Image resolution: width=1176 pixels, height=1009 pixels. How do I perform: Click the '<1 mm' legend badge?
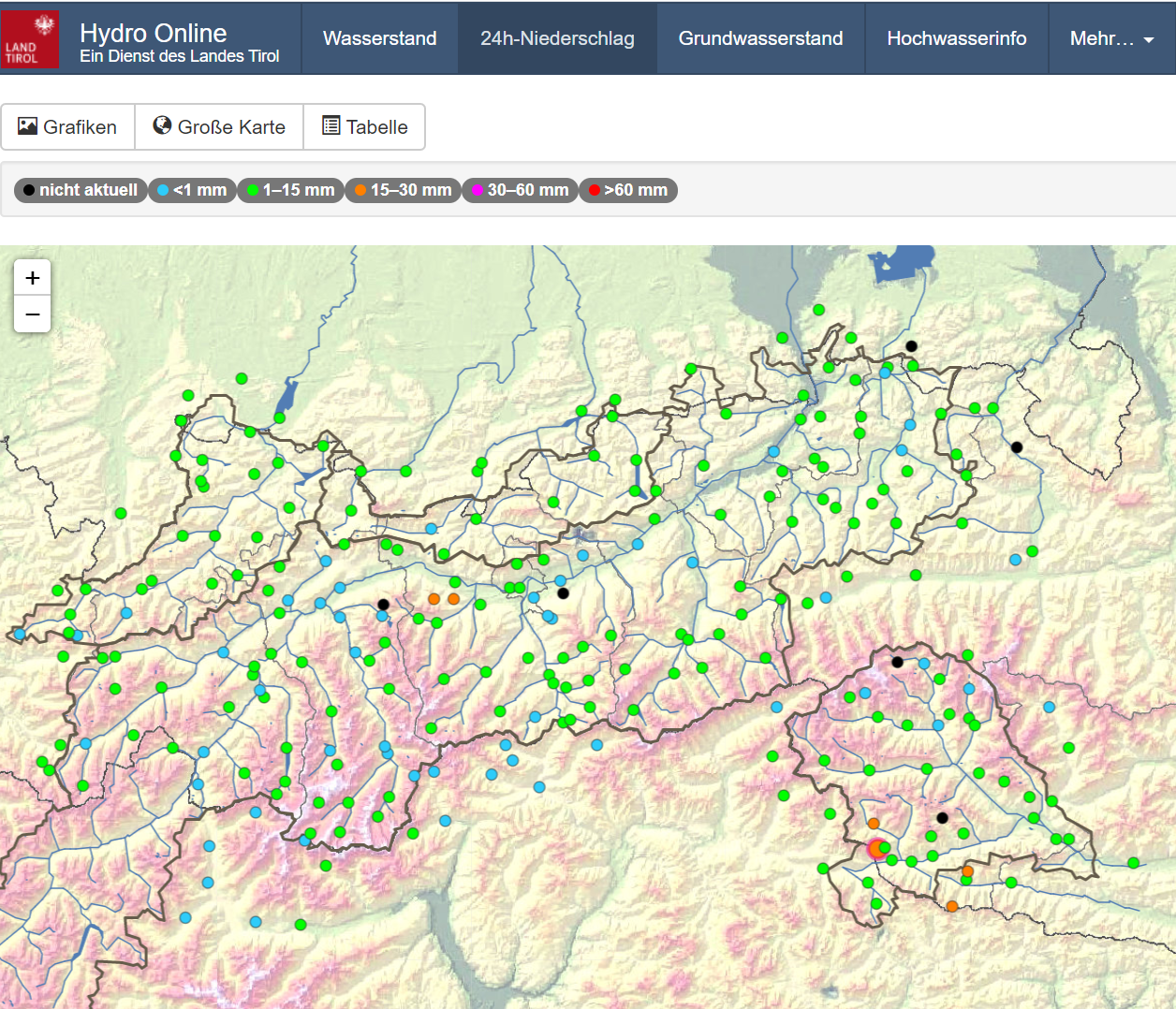pyautogui.click(x=192, y=190)
